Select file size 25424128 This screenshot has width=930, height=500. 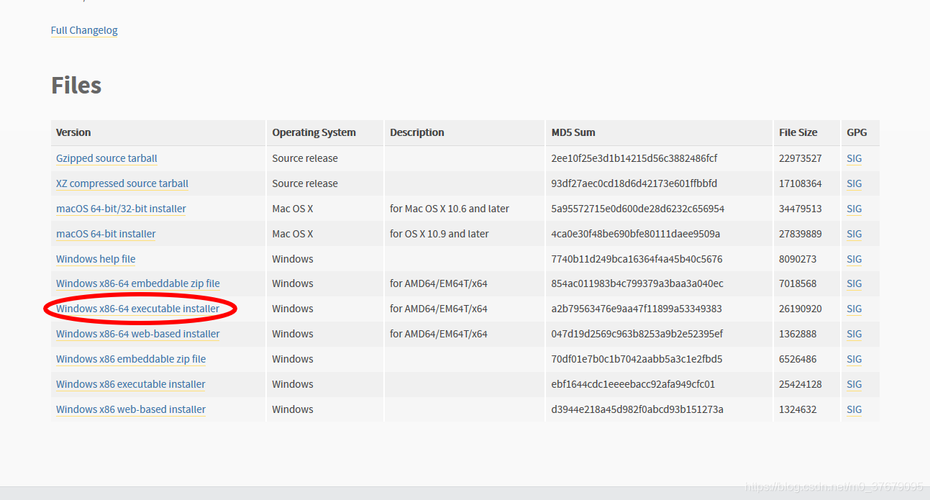800,384
